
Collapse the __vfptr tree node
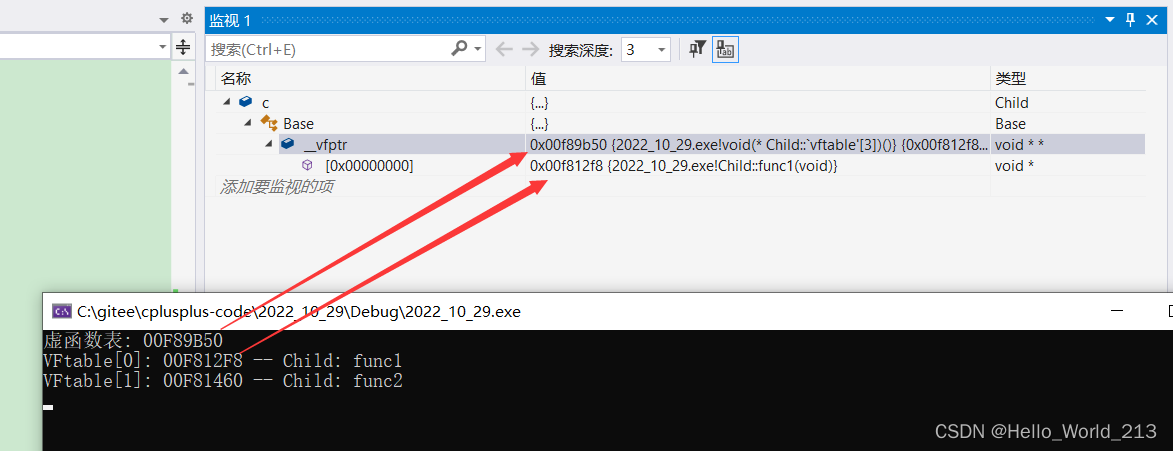pyautogui.click(x=269, y=144)
